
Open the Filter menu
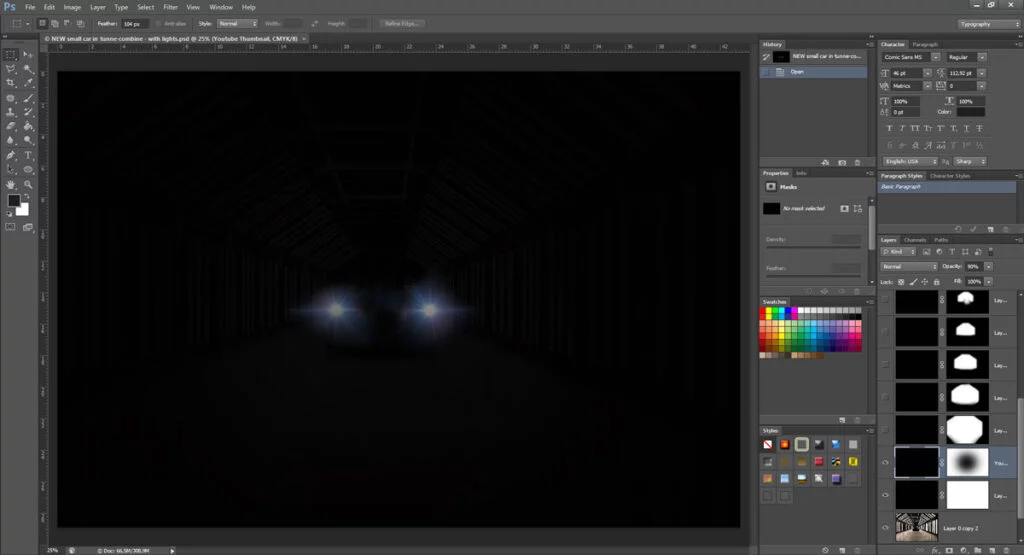[x=171, y=7]
